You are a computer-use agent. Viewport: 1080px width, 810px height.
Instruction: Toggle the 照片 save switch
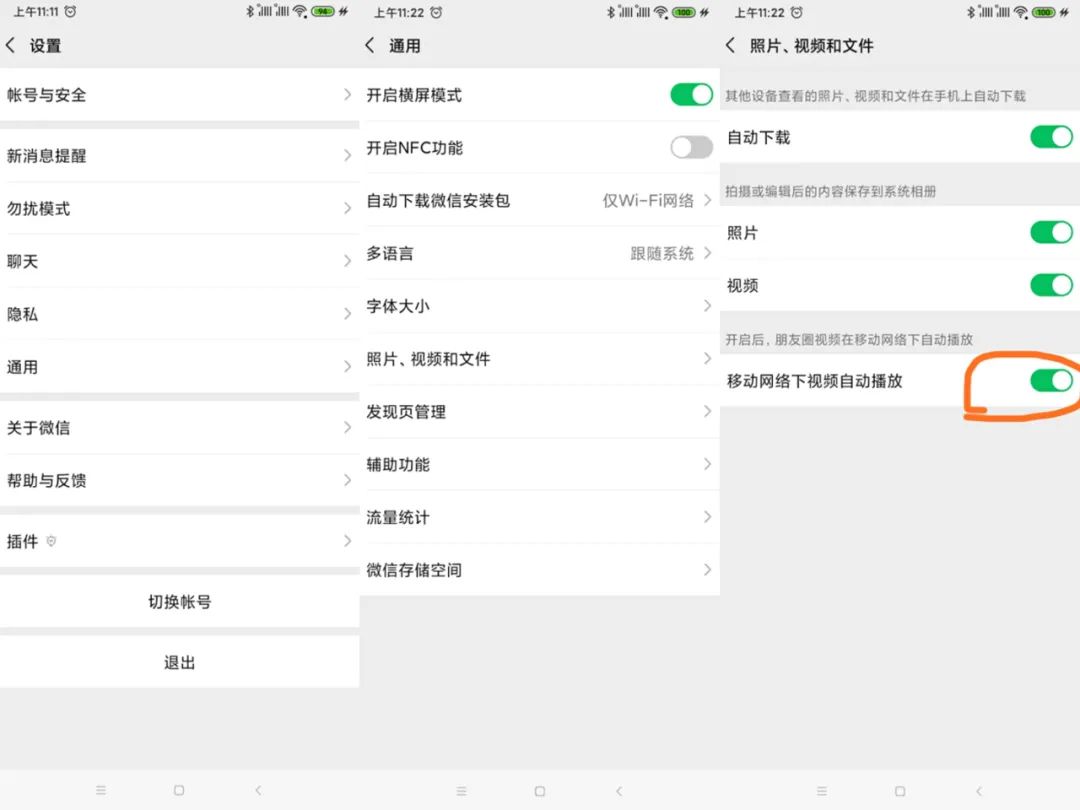click(x=1052, y=232)
